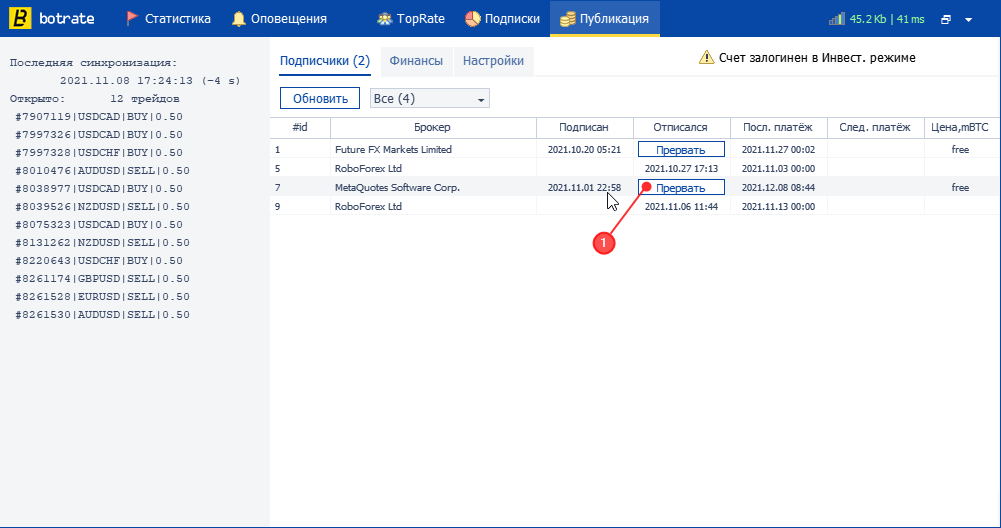Click trade #8075323|USDCAD|BUY|0.50
Image resolution: width=1001 pixels, height=528 pixels.
[99, 225]
